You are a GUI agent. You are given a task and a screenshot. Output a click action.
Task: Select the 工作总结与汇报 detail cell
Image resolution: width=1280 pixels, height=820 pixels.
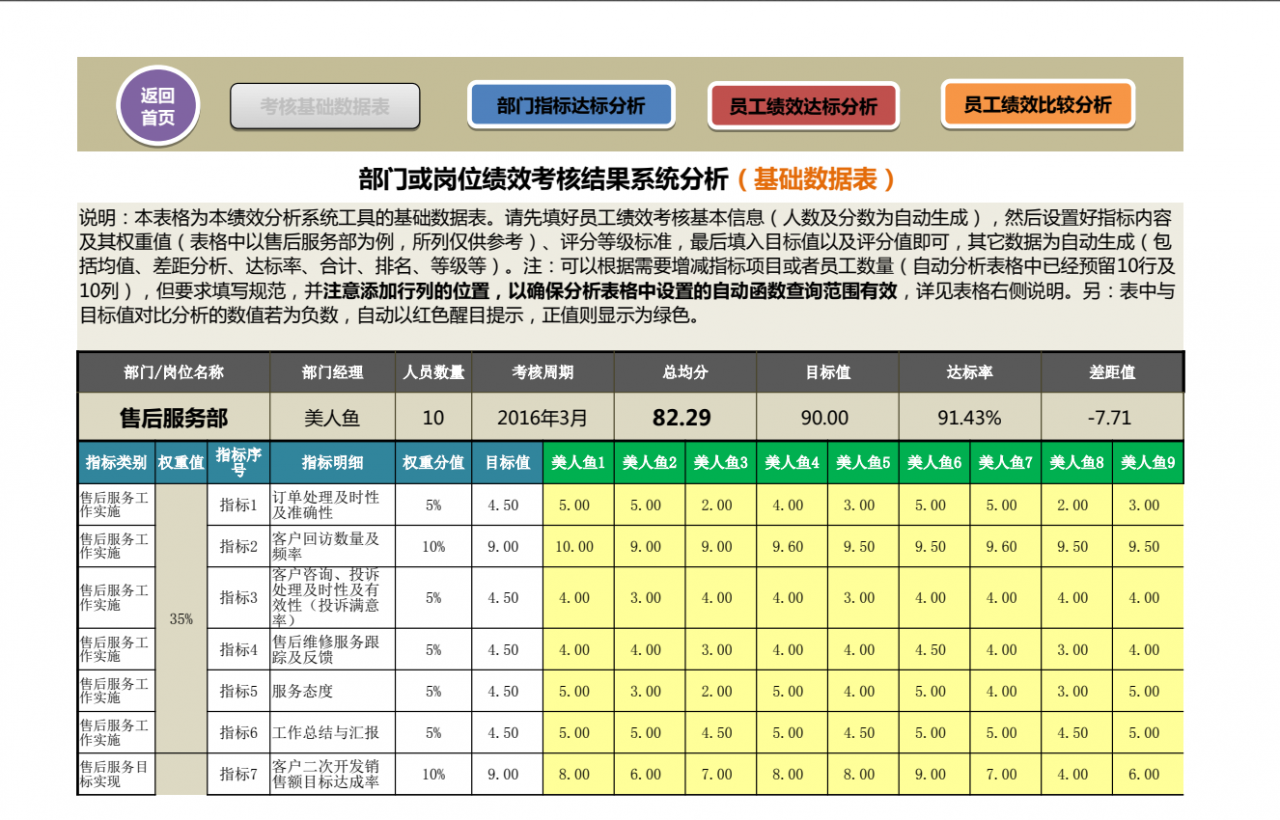coord(332,733)
